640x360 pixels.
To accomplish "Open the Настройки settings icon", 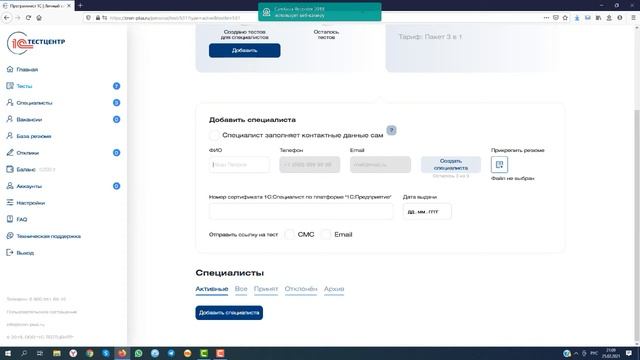I will [10, 202].
